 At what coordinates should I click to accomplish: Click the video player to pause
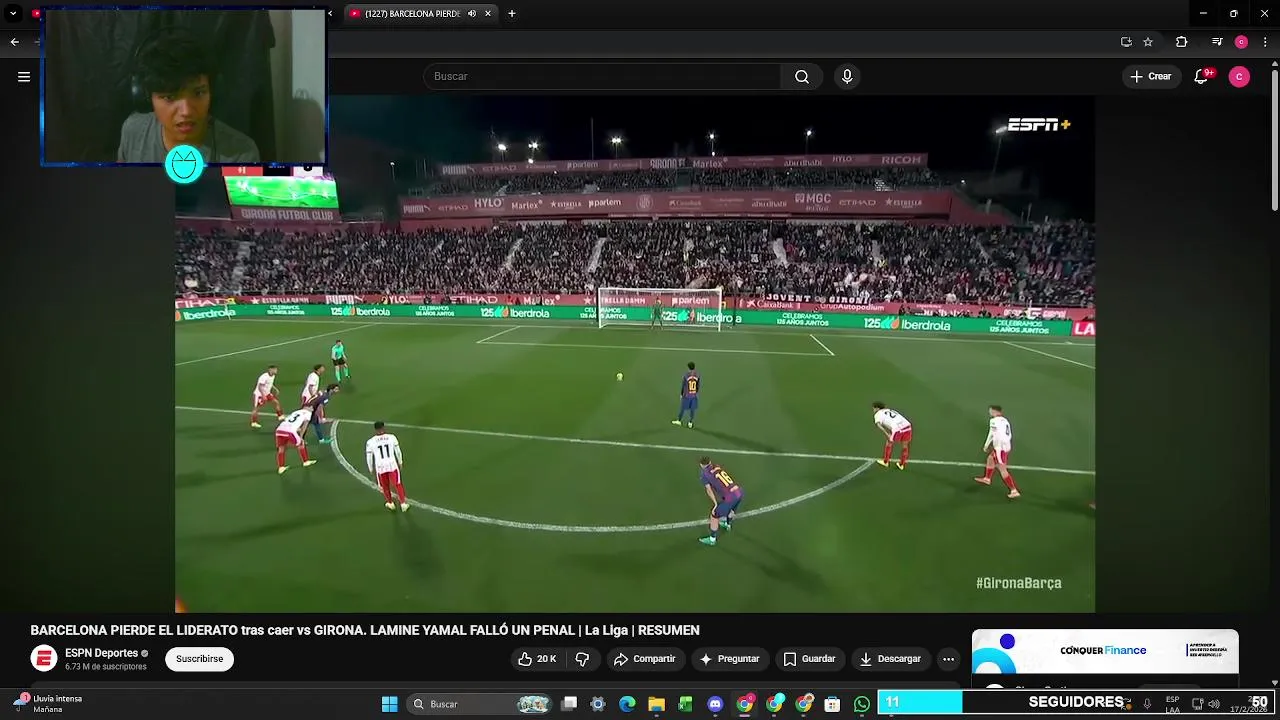[x=635, y=354]
